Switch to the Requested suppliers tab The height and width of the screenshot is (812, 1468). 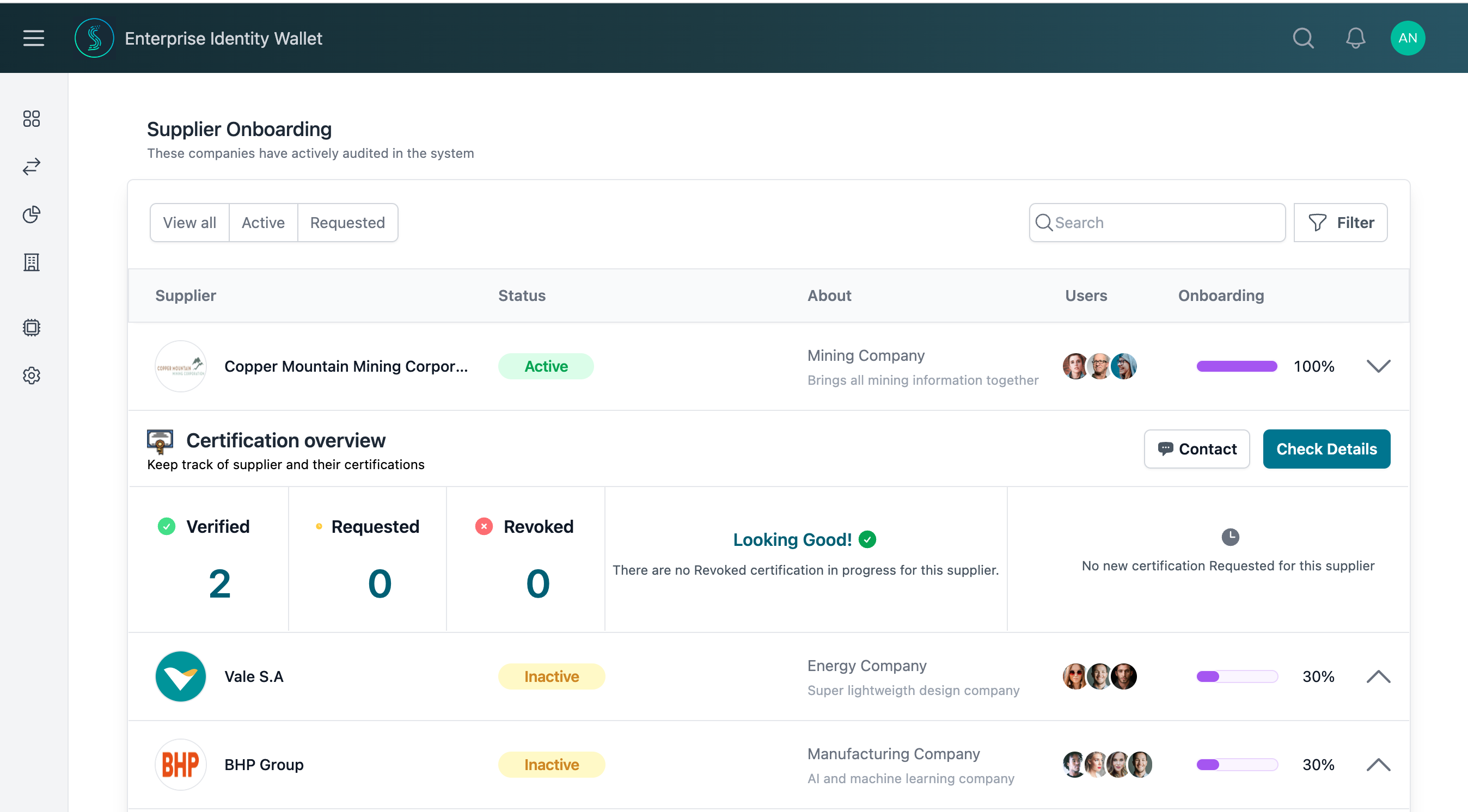(347, 222)
